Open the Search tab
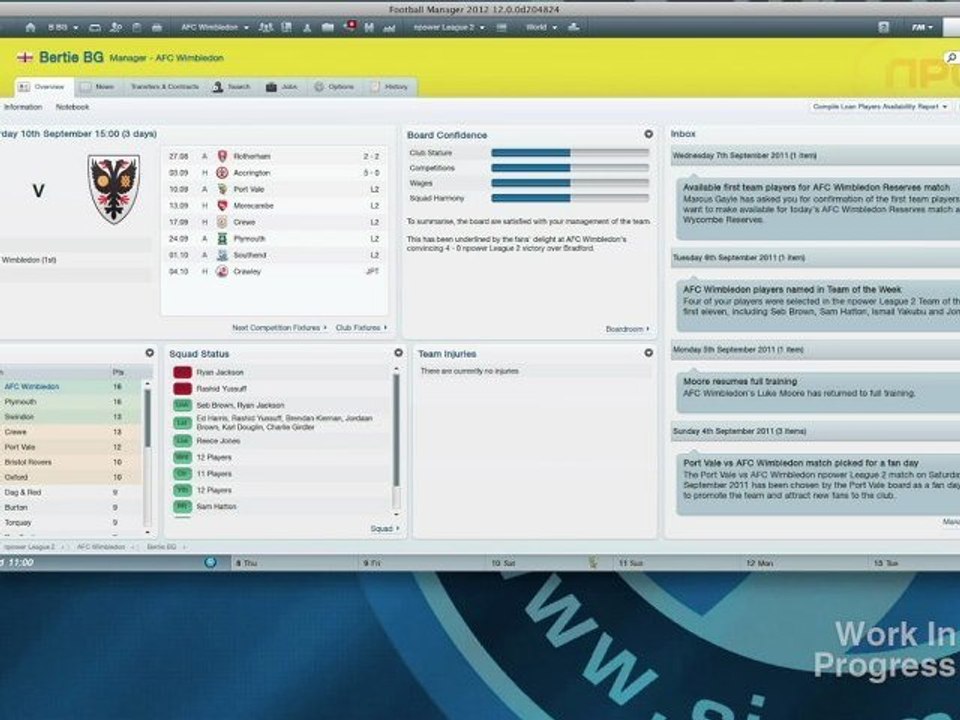960x720 pixels. click(231, 87)
